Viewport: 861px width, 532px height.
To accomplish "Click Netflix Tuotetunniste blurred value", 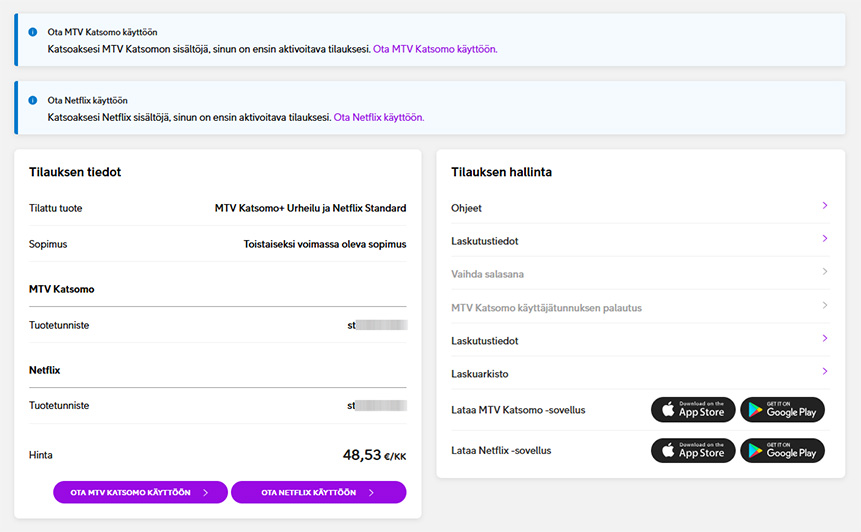I will tap(377, 406).
